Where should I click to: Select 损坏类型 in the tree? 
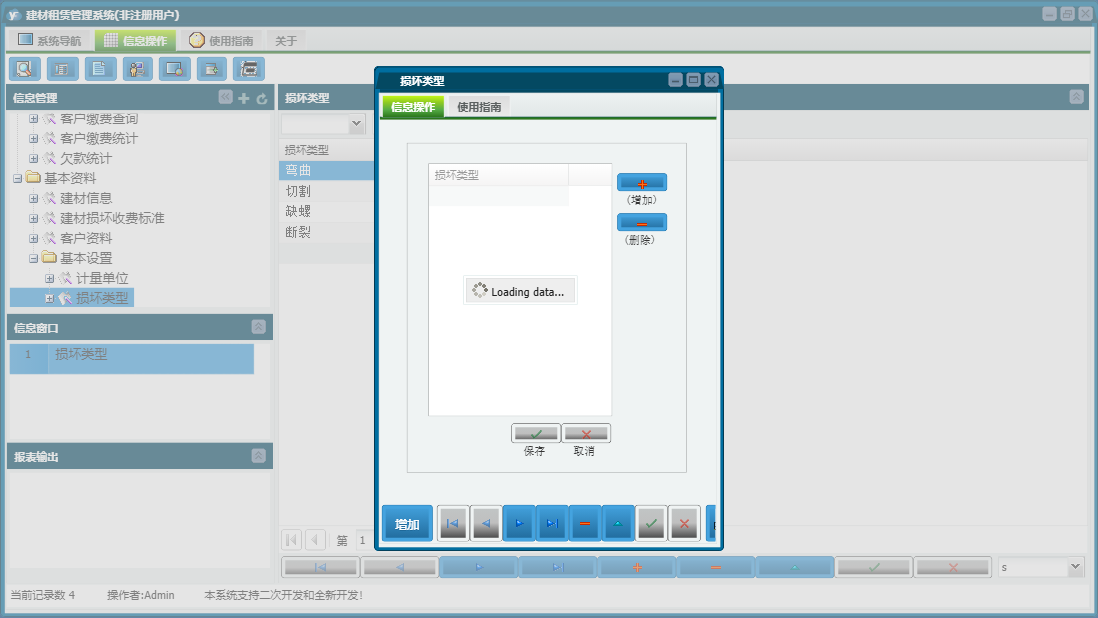tap(102, 298)
